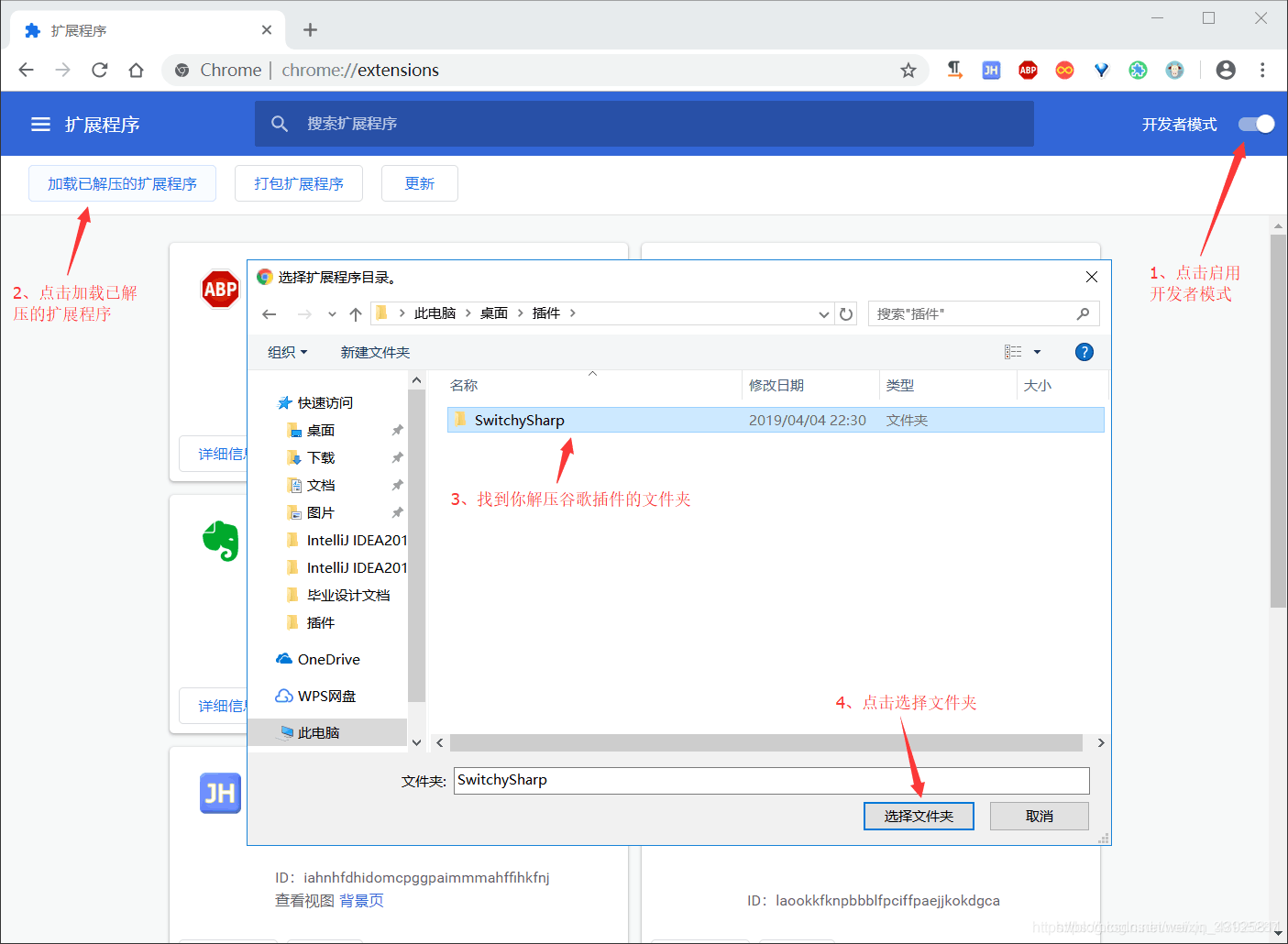Click the search extensions field
The width and height of the screenshot is (1288, 944).
coord(644,124)
